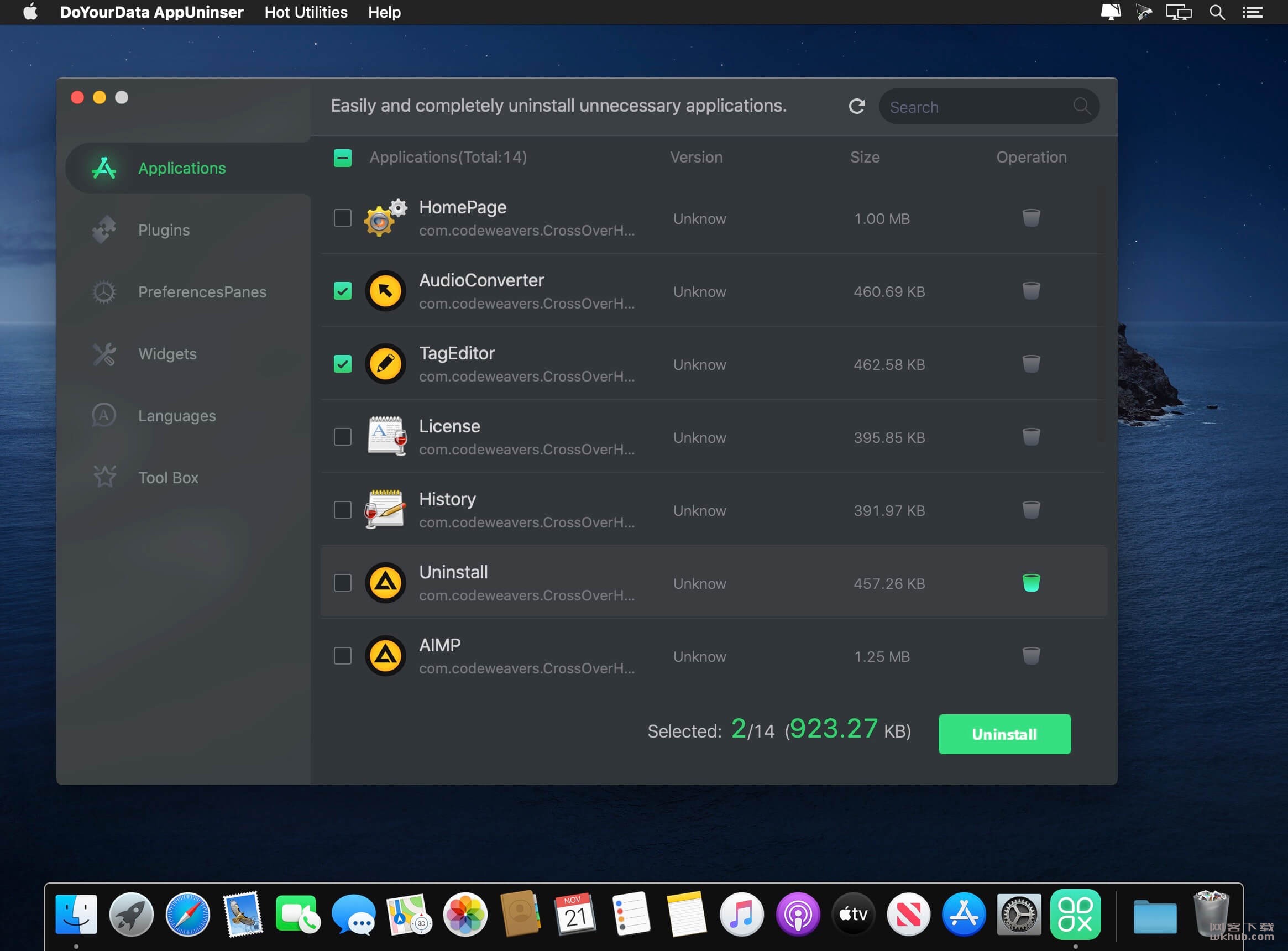Check the HomePage checkbox

pyautogui.click(x=342, y=218)
